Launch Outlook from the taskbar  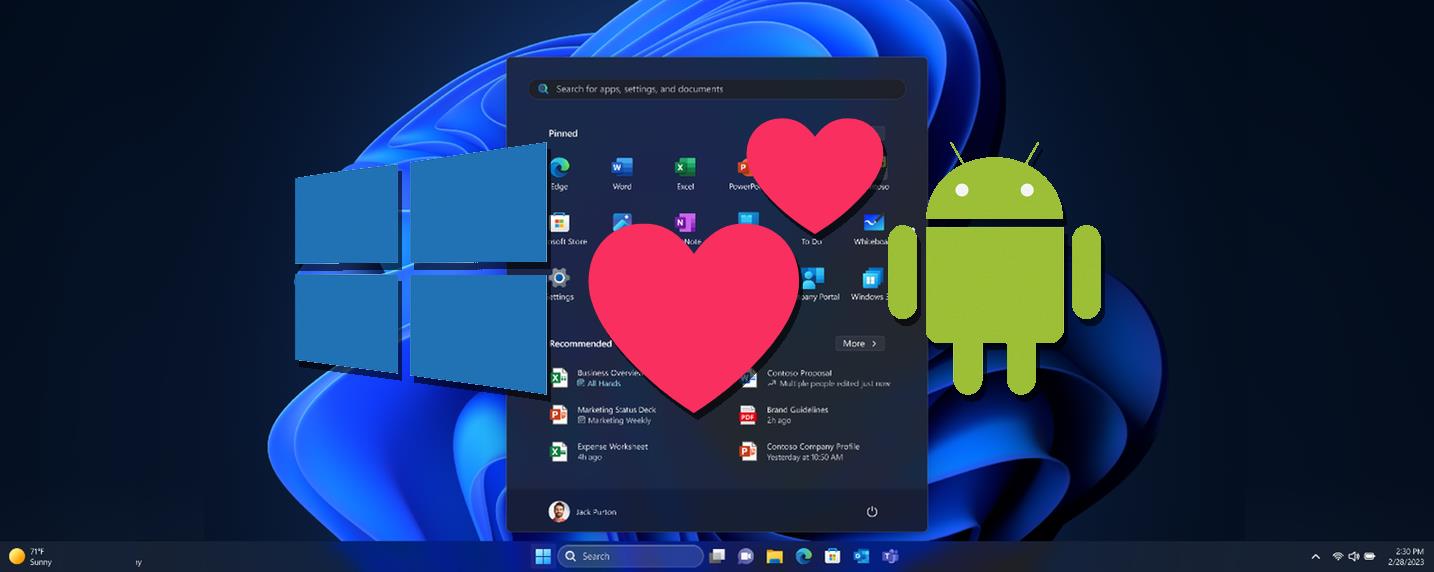[861, 556]
